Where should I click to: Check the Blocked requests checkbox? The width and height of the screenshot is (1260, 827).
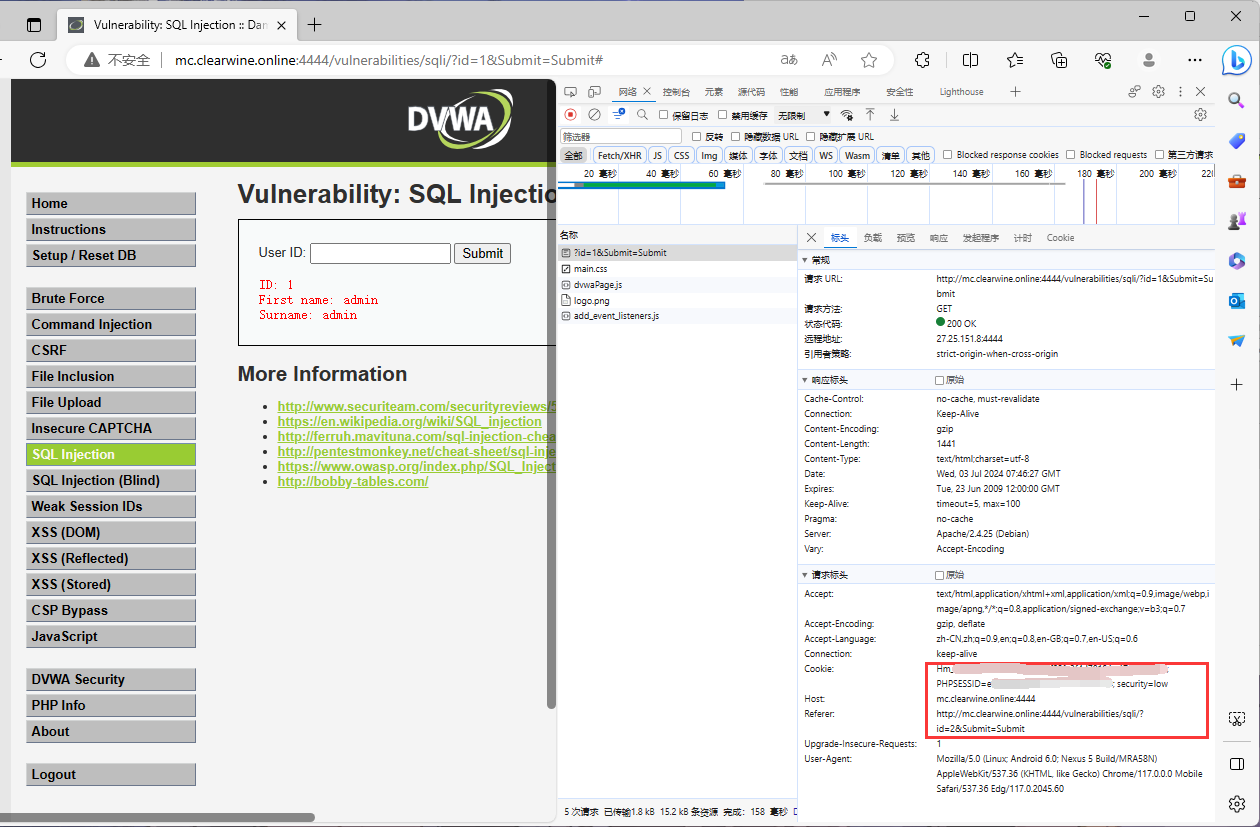(1071, 155)
